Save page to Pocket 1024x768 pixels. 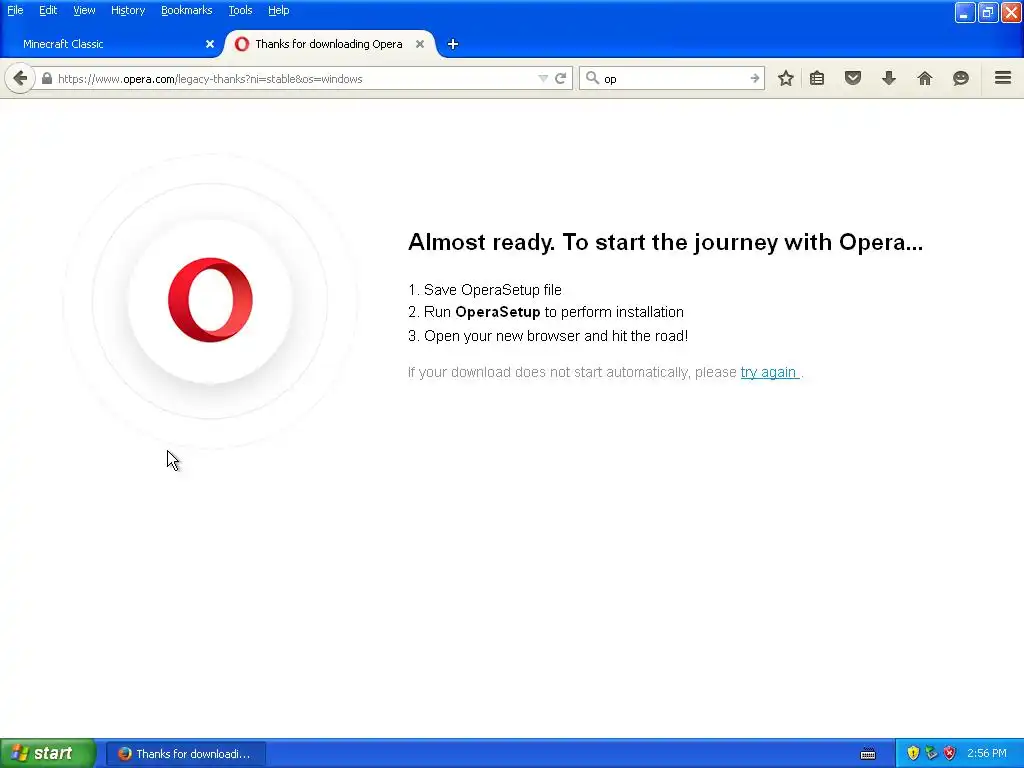pyautogui.click(x=853, y=78)
